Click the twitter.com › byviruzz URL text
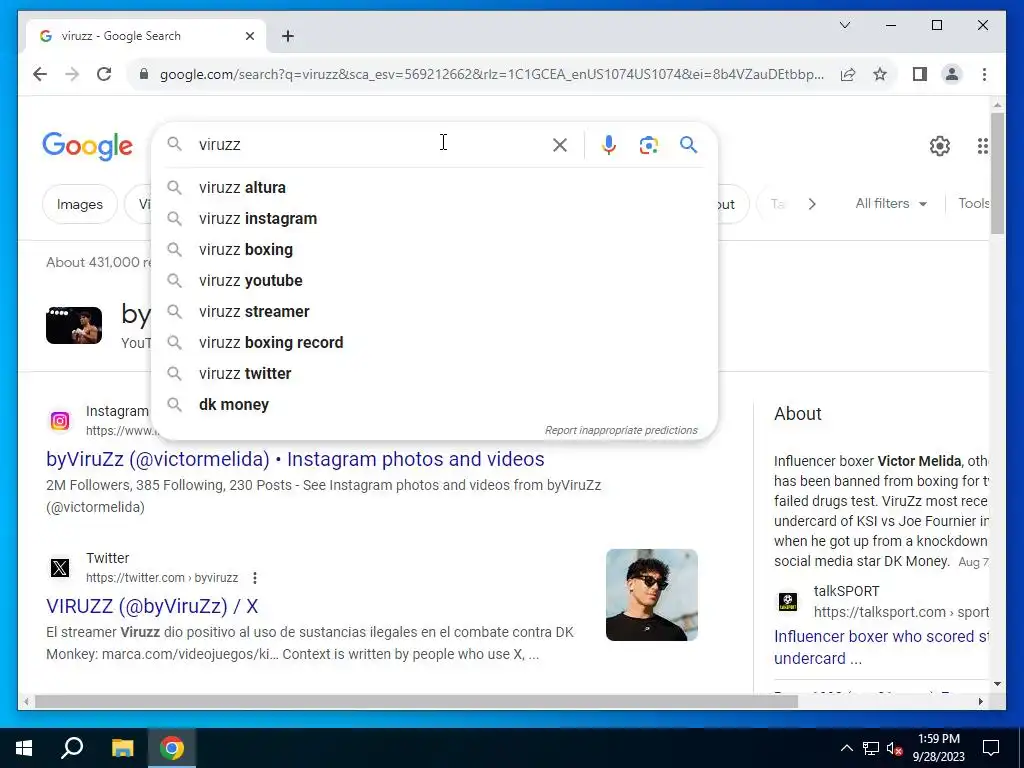The width and height of the screenshot is (1024, 768). click(x=162, y=578)
